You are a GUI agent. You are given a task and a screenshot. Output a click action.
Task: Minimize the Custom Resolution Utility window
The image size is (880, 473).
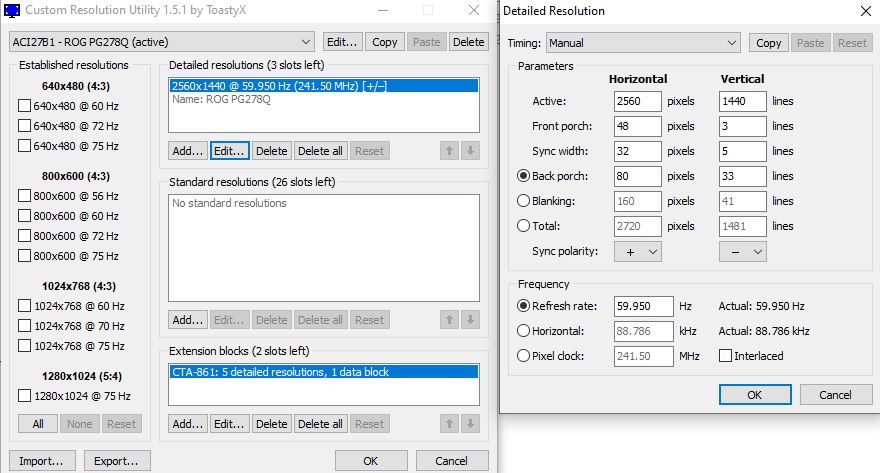point(383,10)
